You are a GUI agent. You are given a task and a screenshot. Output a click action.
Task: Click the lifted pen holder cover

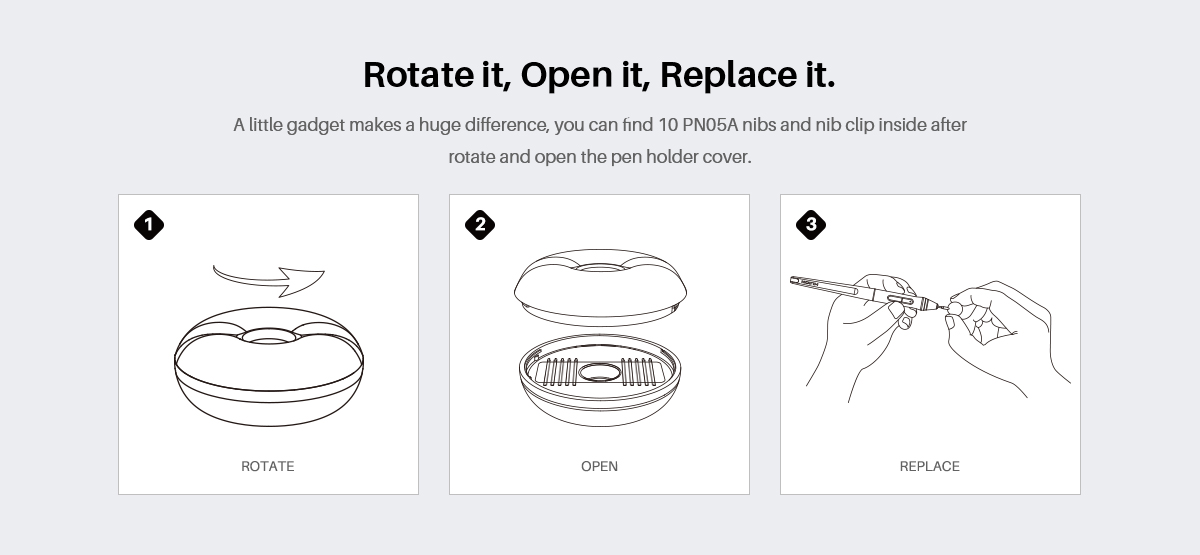pyautogui.click(x=599, y=283)
